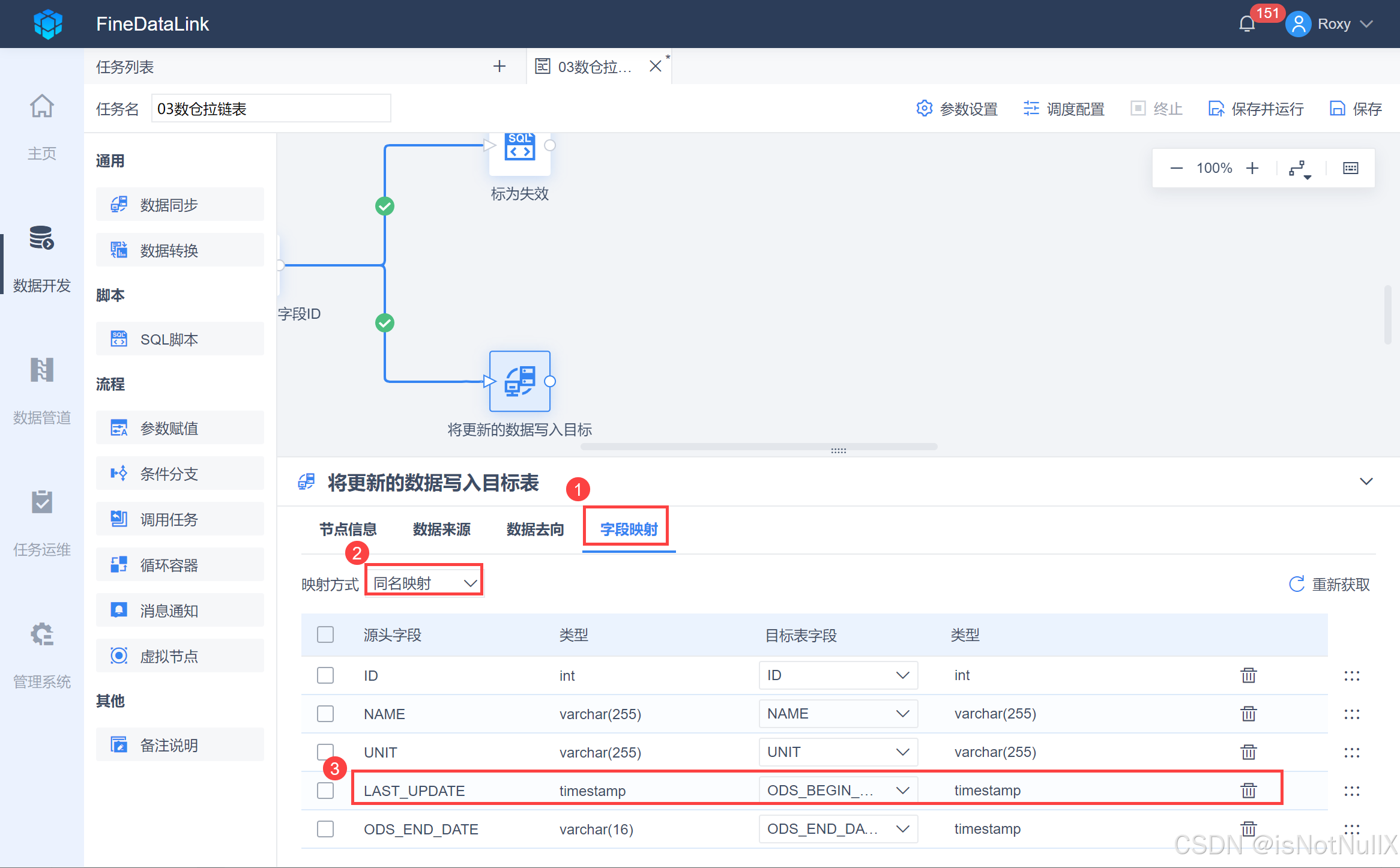Collapse the node configuration panel chevron

coord(1366,481)
